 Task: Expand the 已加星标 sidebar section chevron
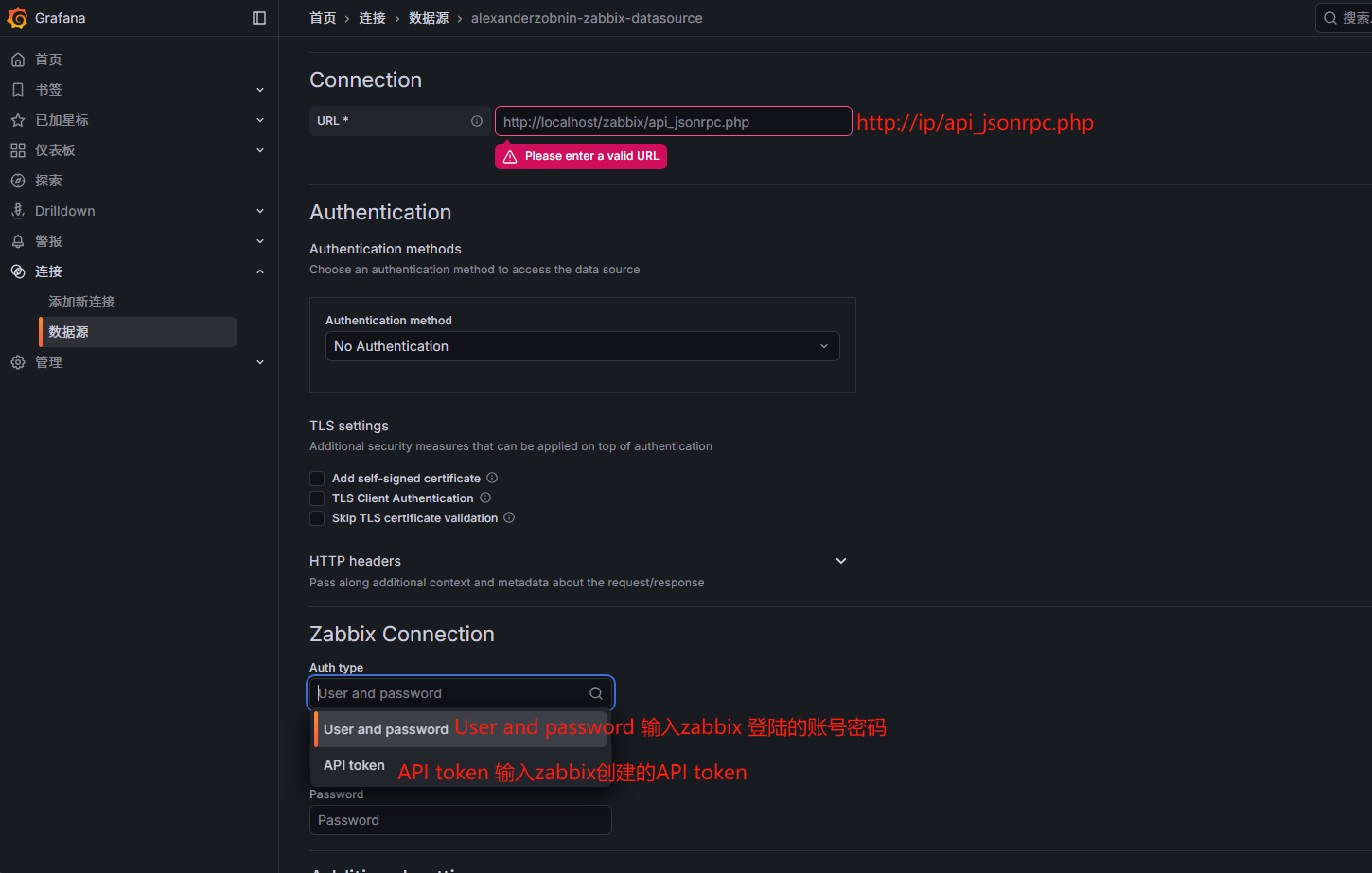click(x=260, y=120)
